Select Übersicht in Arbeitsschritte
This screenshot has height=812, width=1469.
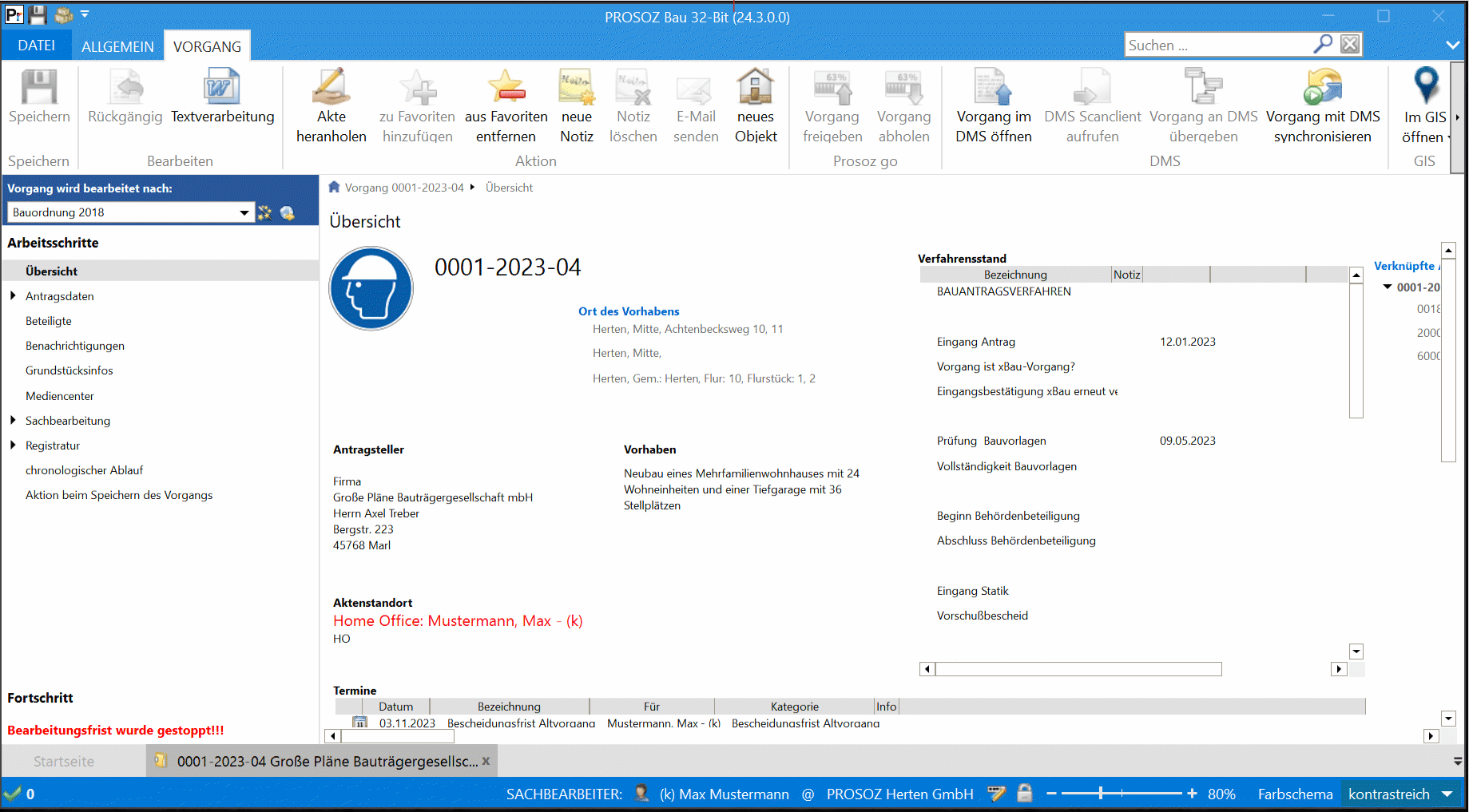point(160,271)
